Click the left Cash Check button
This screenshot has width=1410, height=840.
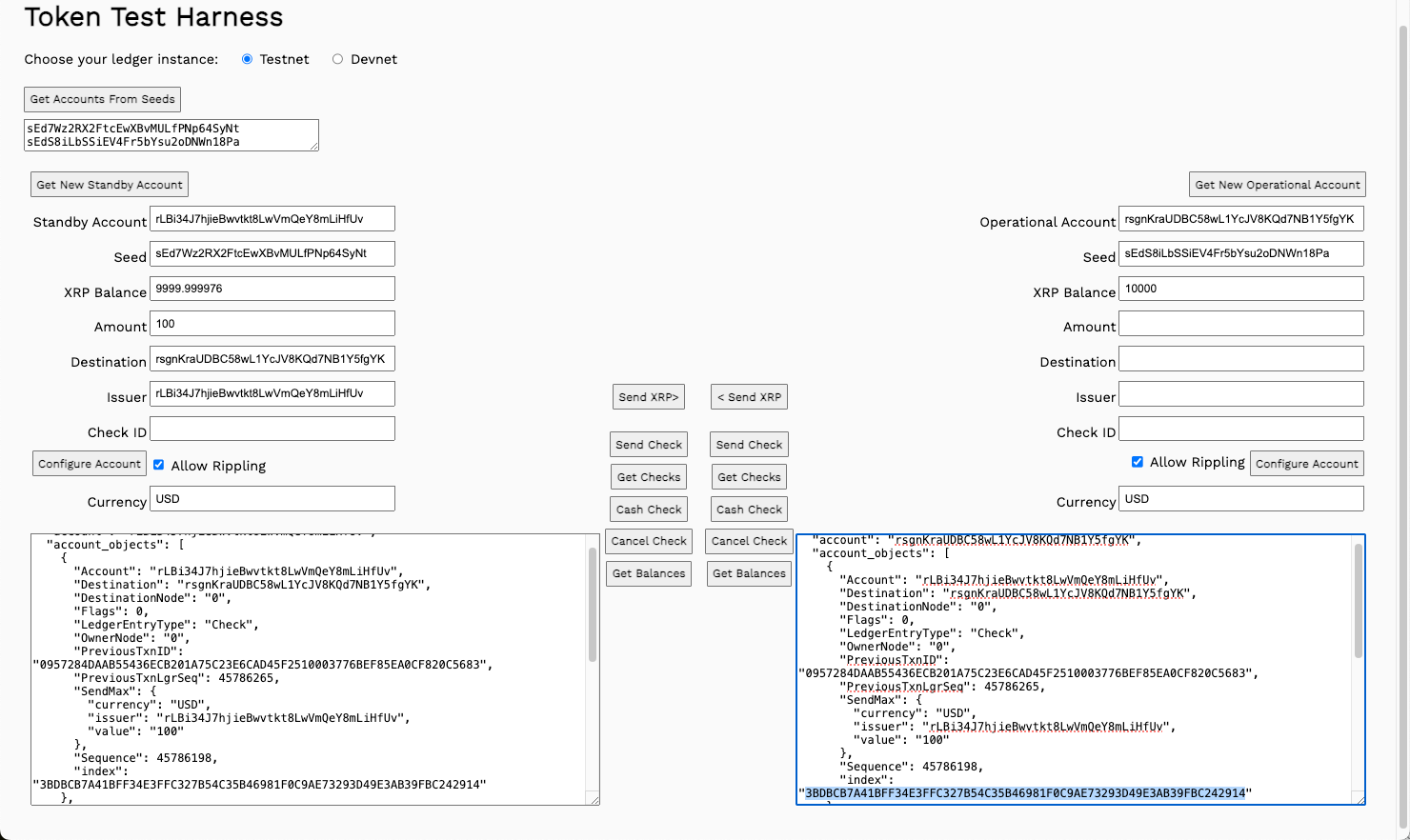tap(649, 510)
